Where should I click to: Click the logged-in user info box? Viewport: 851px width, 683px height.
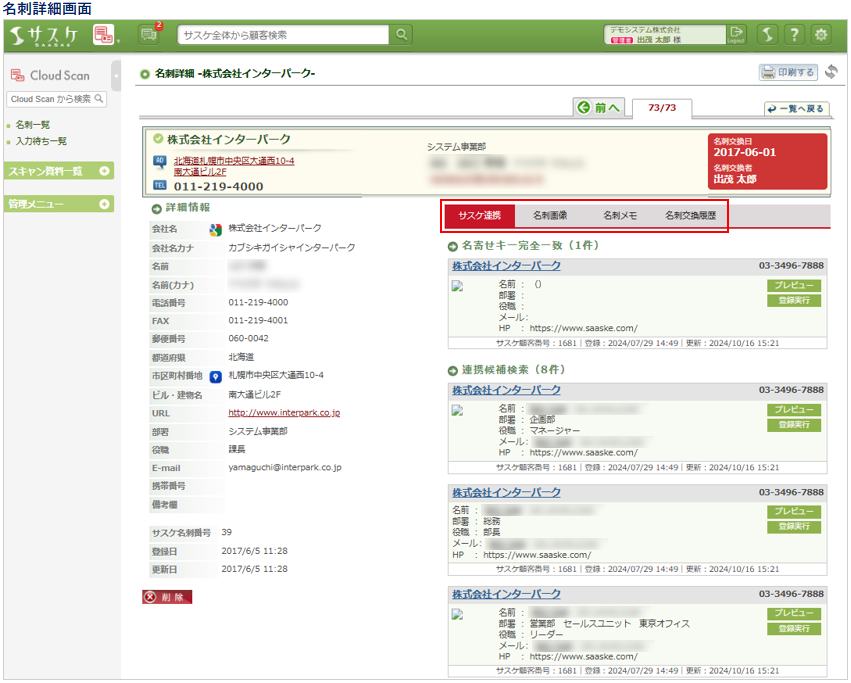[x=665, y=35]
